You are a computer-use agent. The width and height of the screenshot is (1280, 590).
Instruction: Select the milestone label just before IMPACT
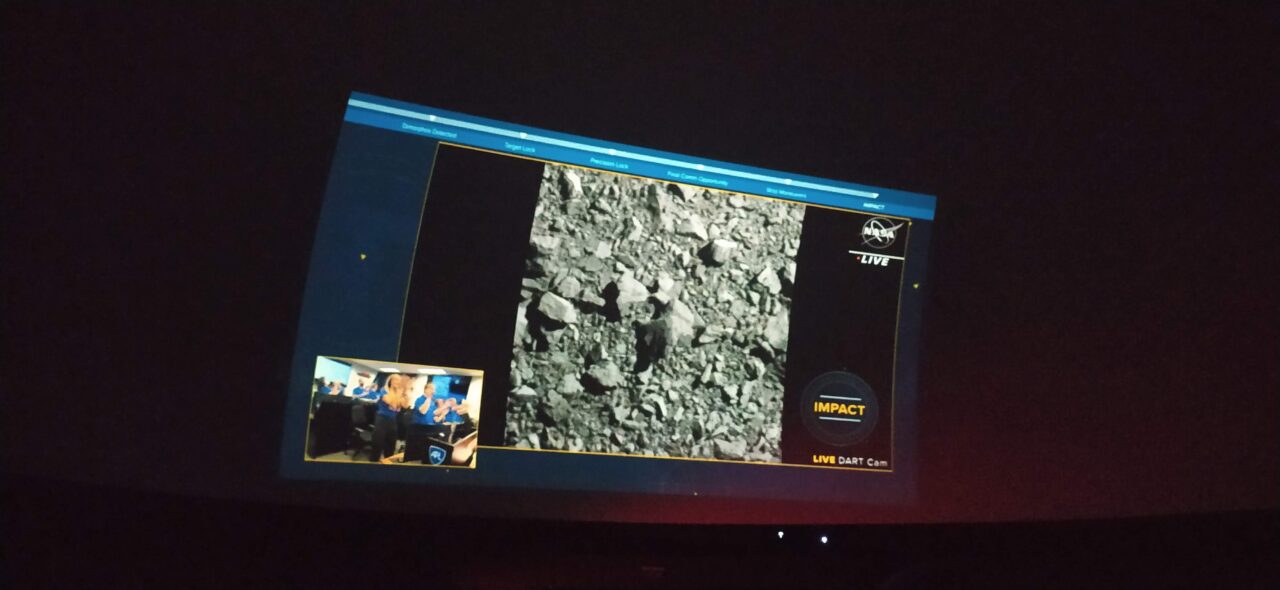pos(786,193)
